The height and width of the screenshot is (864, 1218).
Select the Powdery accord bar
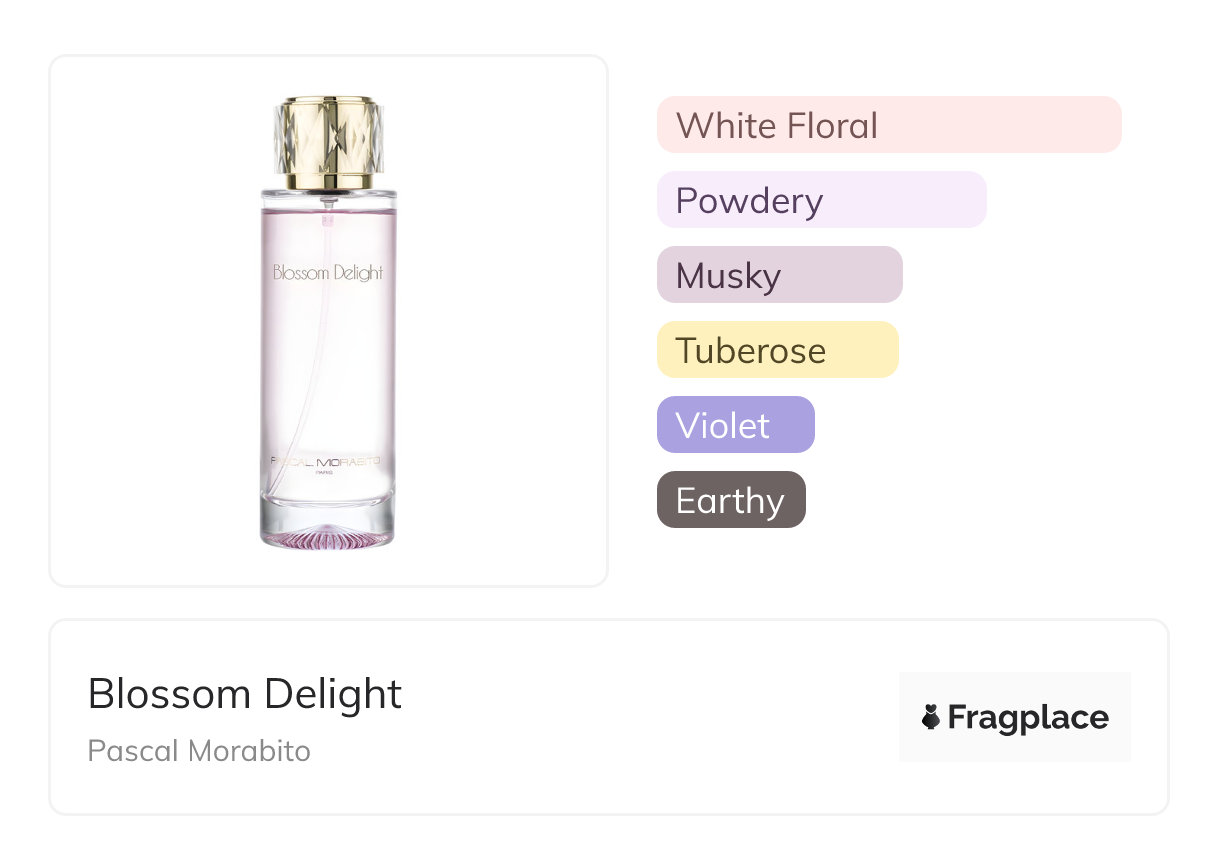click(822, 200)
